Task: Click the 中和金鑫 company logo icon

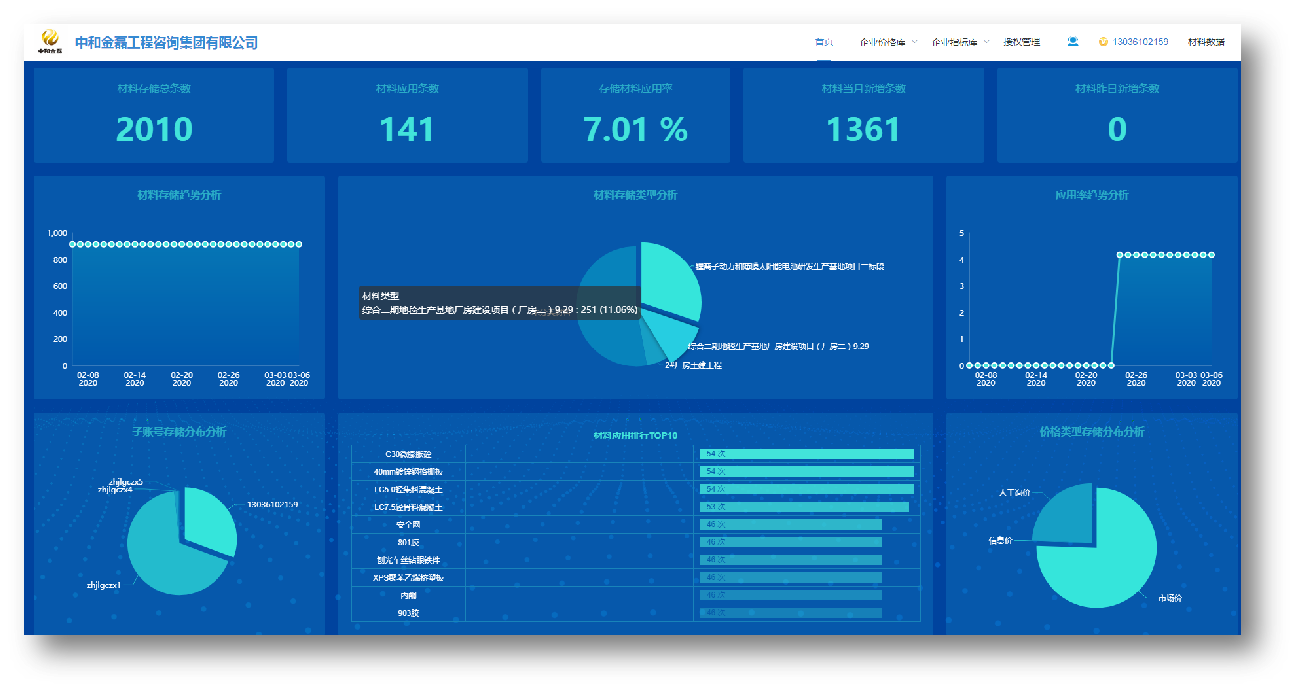Action: 50,41
